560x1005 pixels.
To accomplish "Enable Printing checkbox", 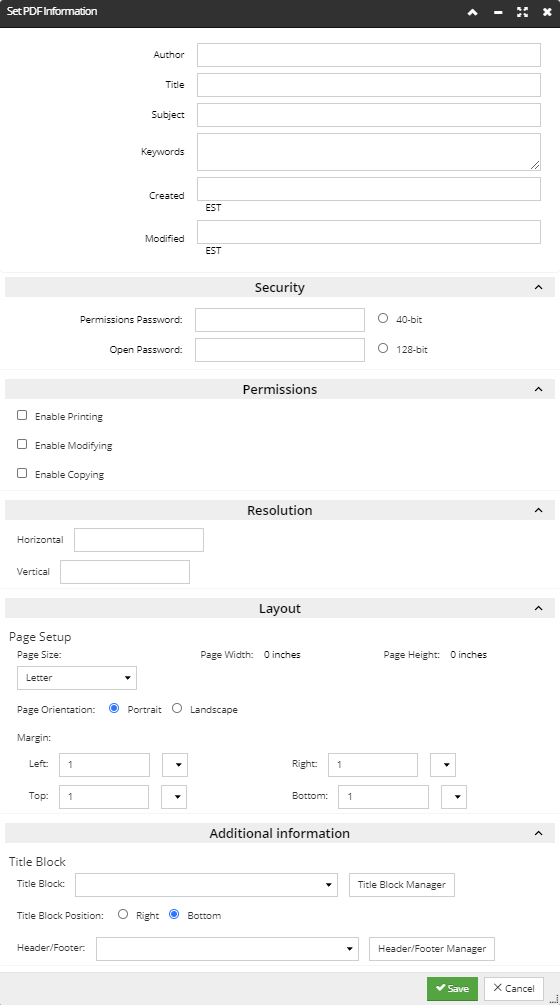I will [22, 415].
